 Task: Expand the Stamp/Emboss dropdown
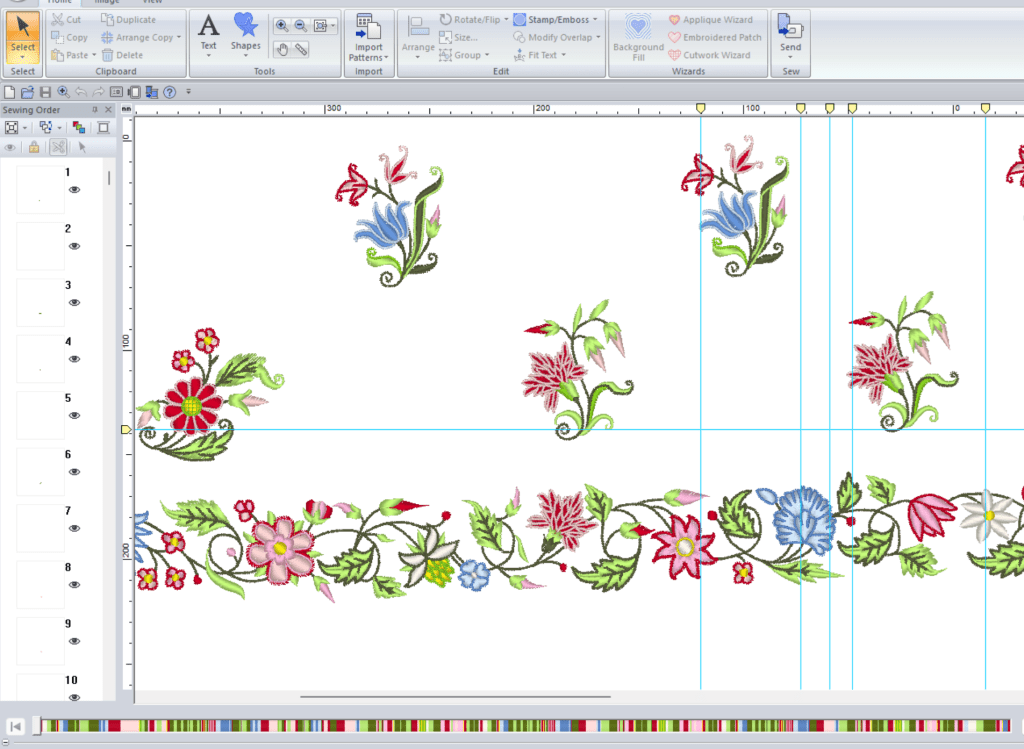click(x=595, y=20)
